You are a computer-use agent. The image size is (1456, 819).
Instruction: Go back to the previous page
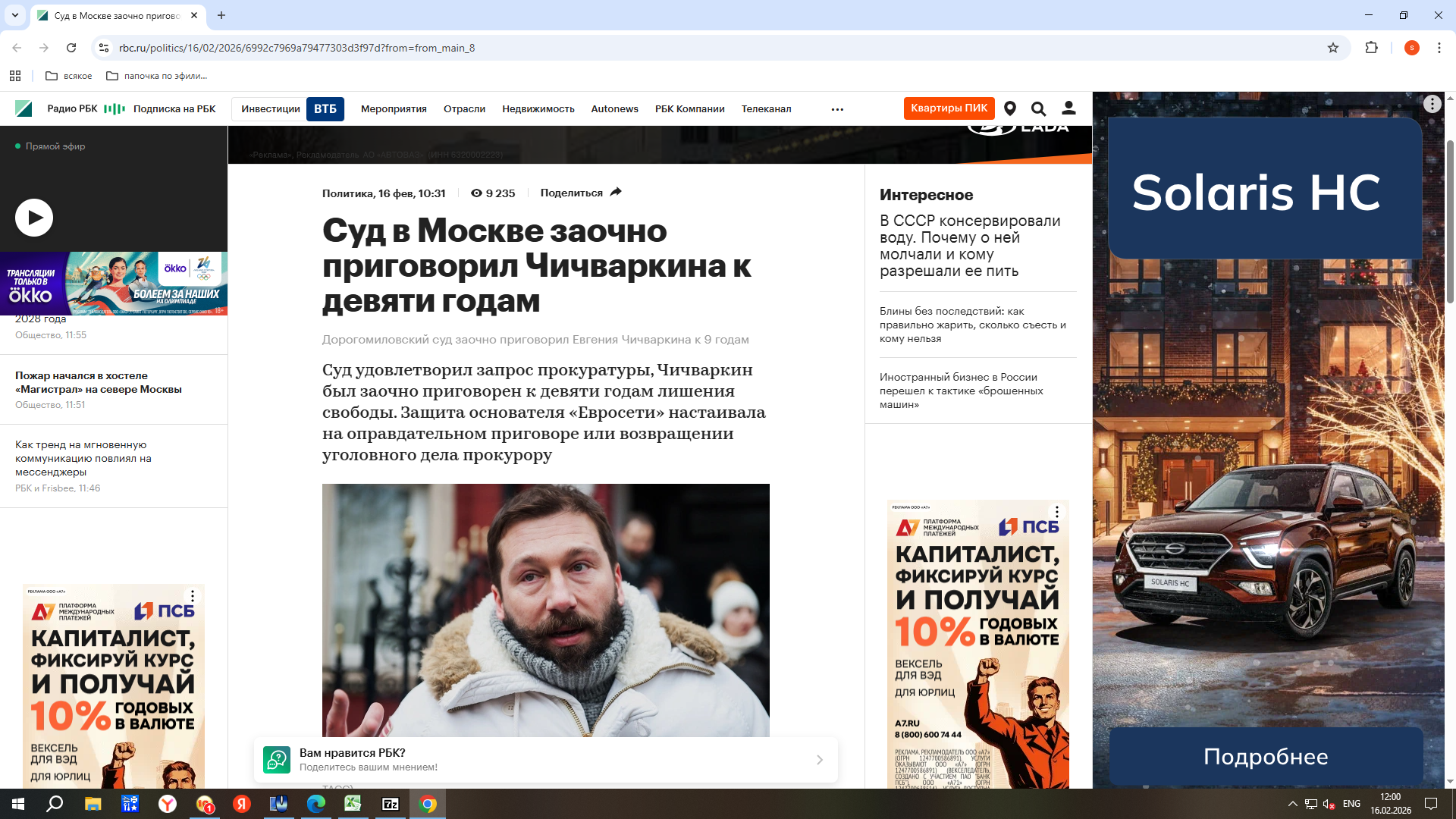point(17,48)
